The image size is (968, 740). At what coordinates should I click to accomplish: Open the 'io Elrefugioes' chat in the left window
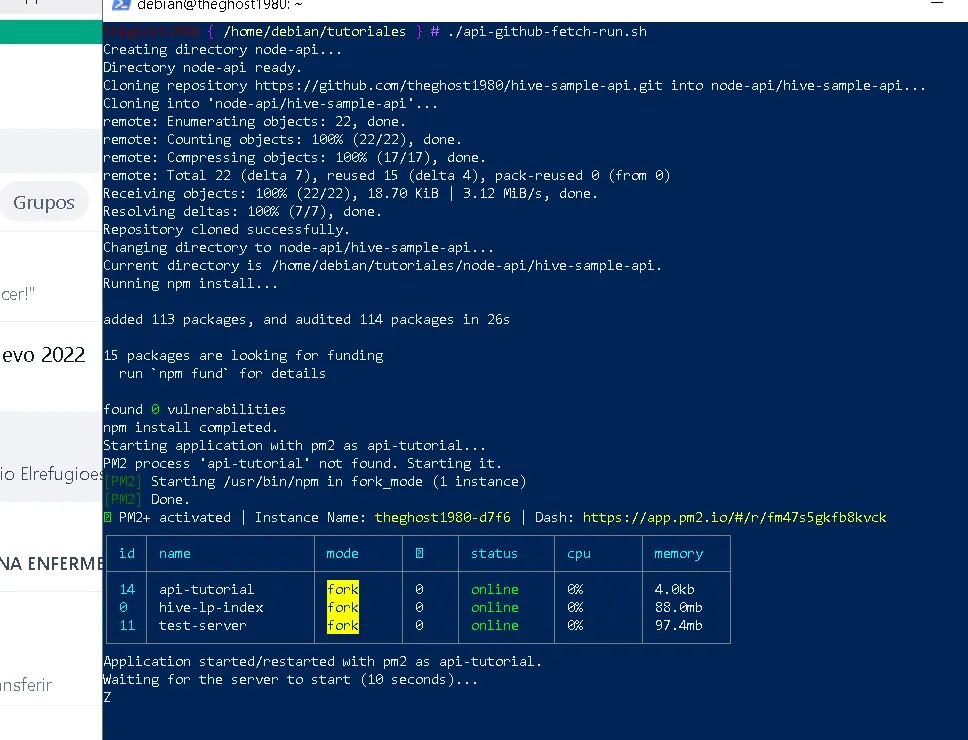coord(51,474)
